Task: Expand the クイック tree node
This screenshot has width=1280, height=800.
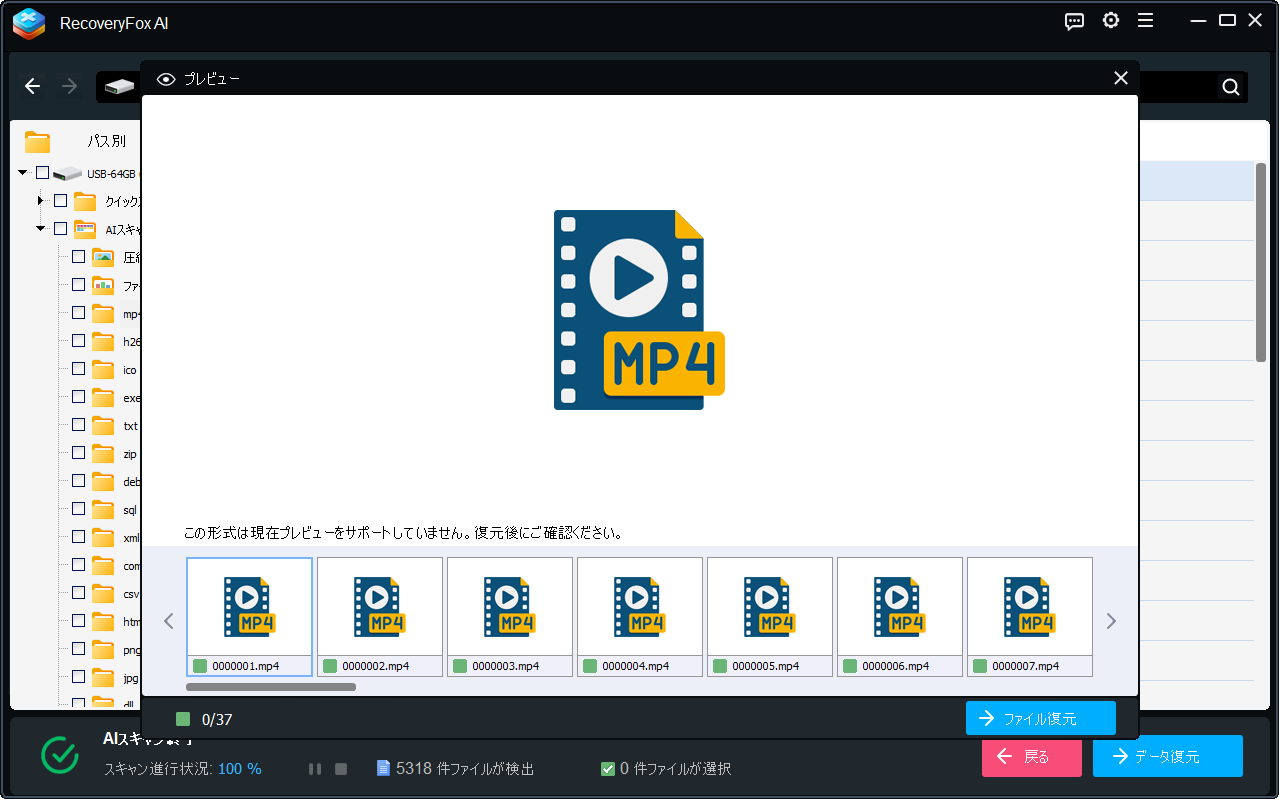Action: click(41, 201)
